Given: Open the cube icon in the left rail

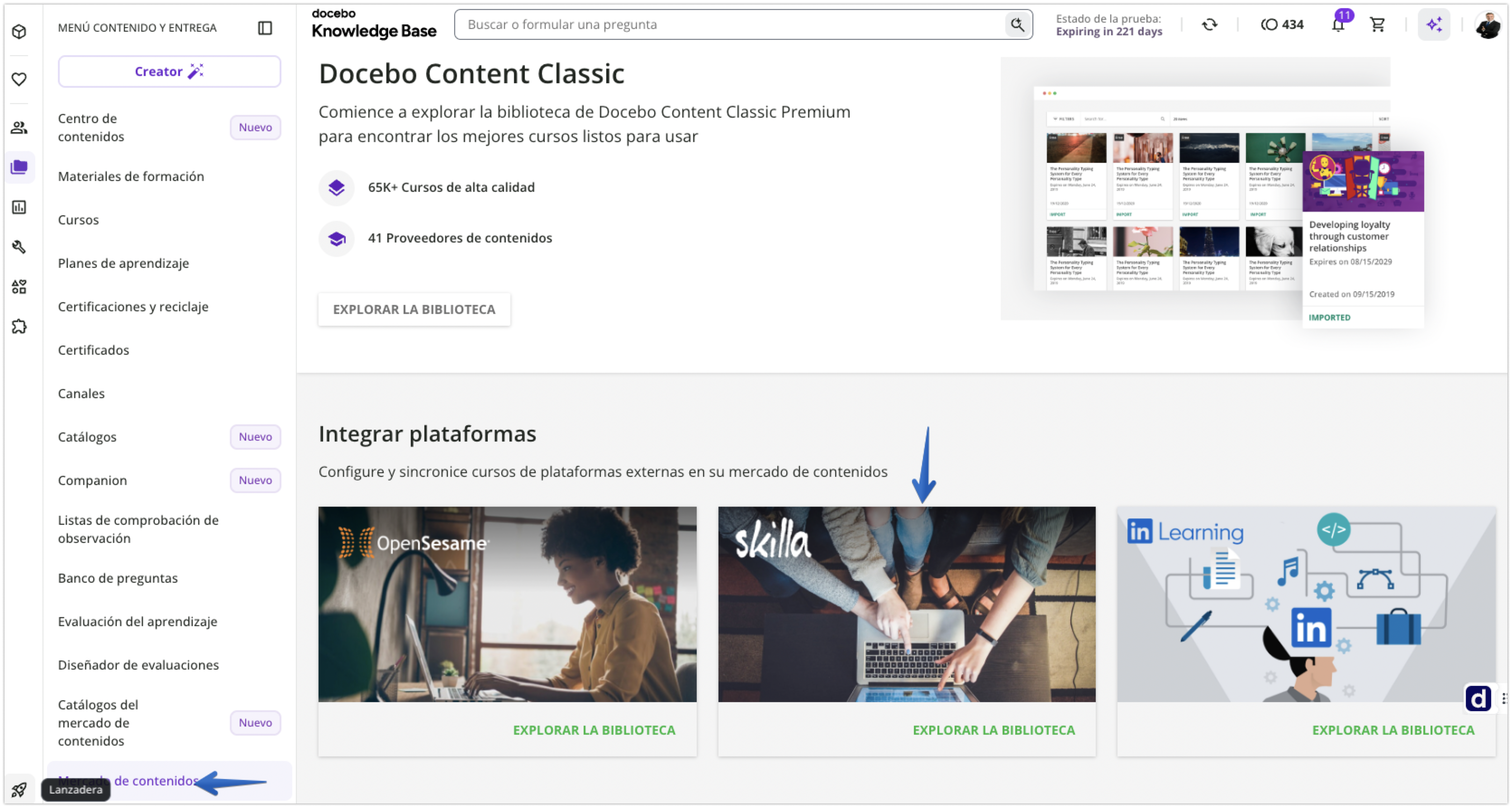Looking at the screenshot, I should point(19,31).
